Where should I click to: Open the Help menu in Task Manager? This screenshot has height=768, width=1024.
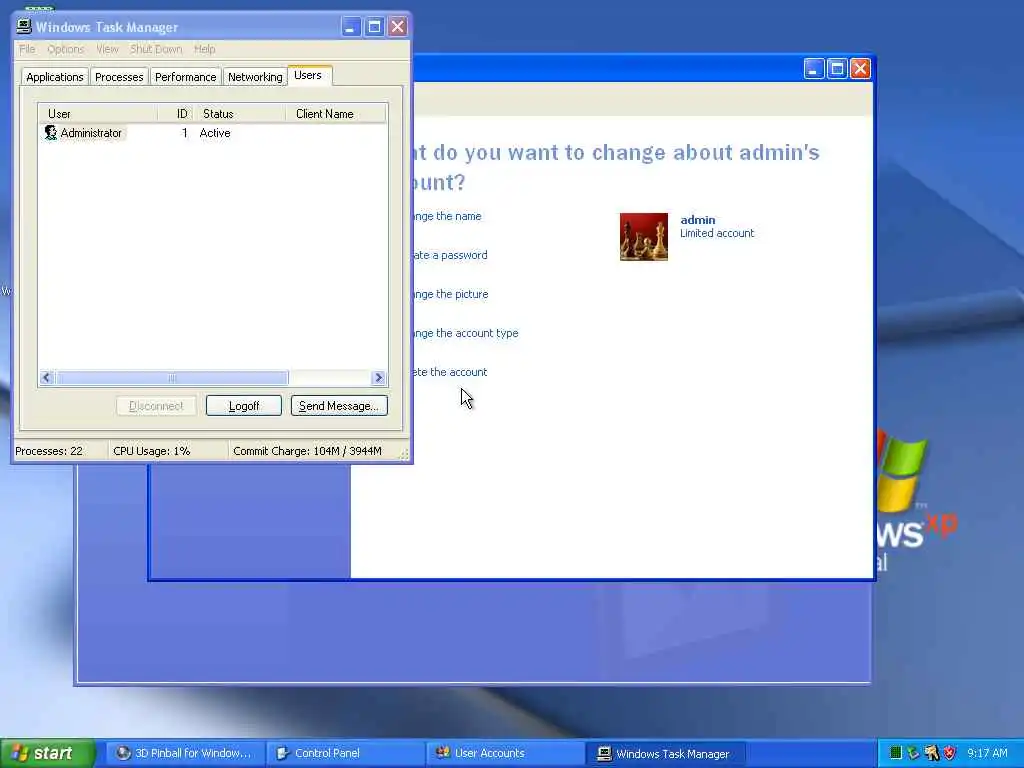pos(204,49)
